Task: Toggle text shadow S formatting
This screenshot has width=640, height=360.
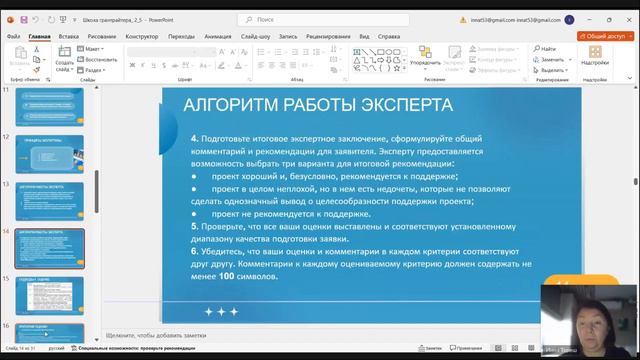Action: (x=164, y=65)
